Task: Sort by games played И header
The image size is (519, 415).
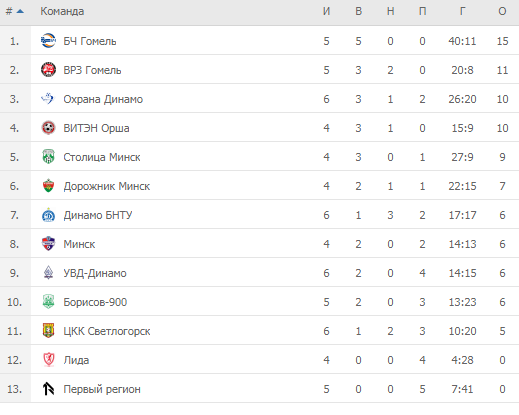Action: tap(326, 11)
